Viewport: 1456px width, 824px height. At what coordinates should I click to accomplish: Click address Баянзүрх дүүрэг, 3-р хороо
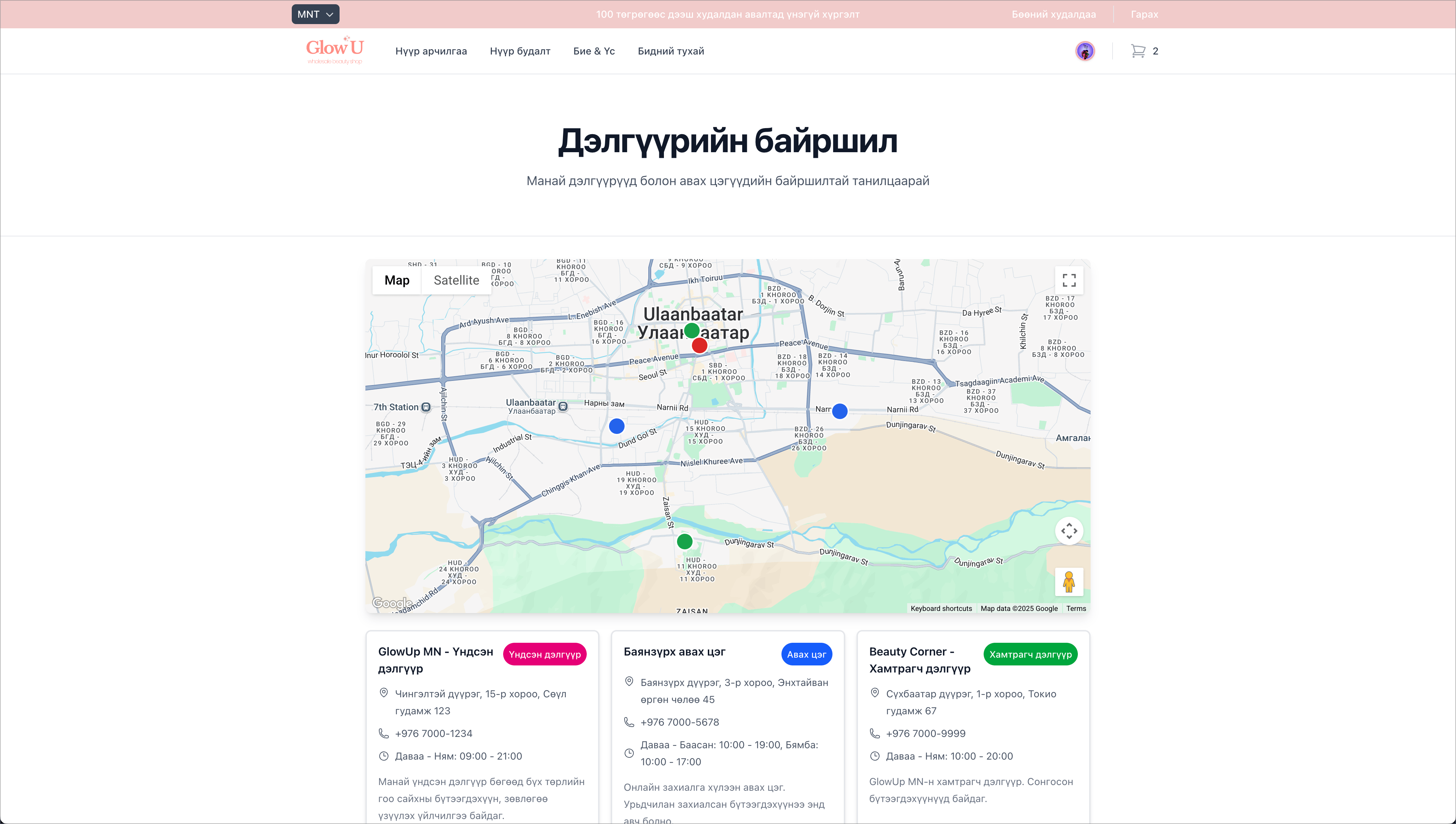[734, 691]
